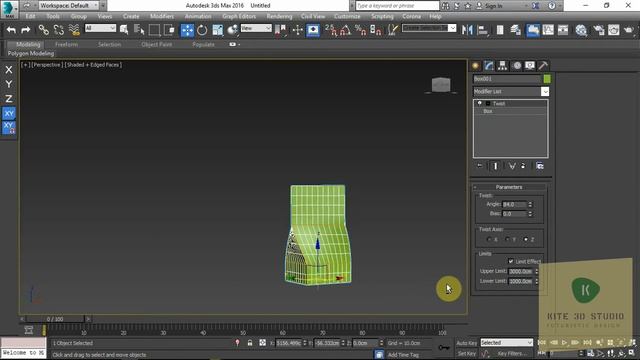Select the Z twist axis radio button
640x360 pixels.
click(526, 239)
